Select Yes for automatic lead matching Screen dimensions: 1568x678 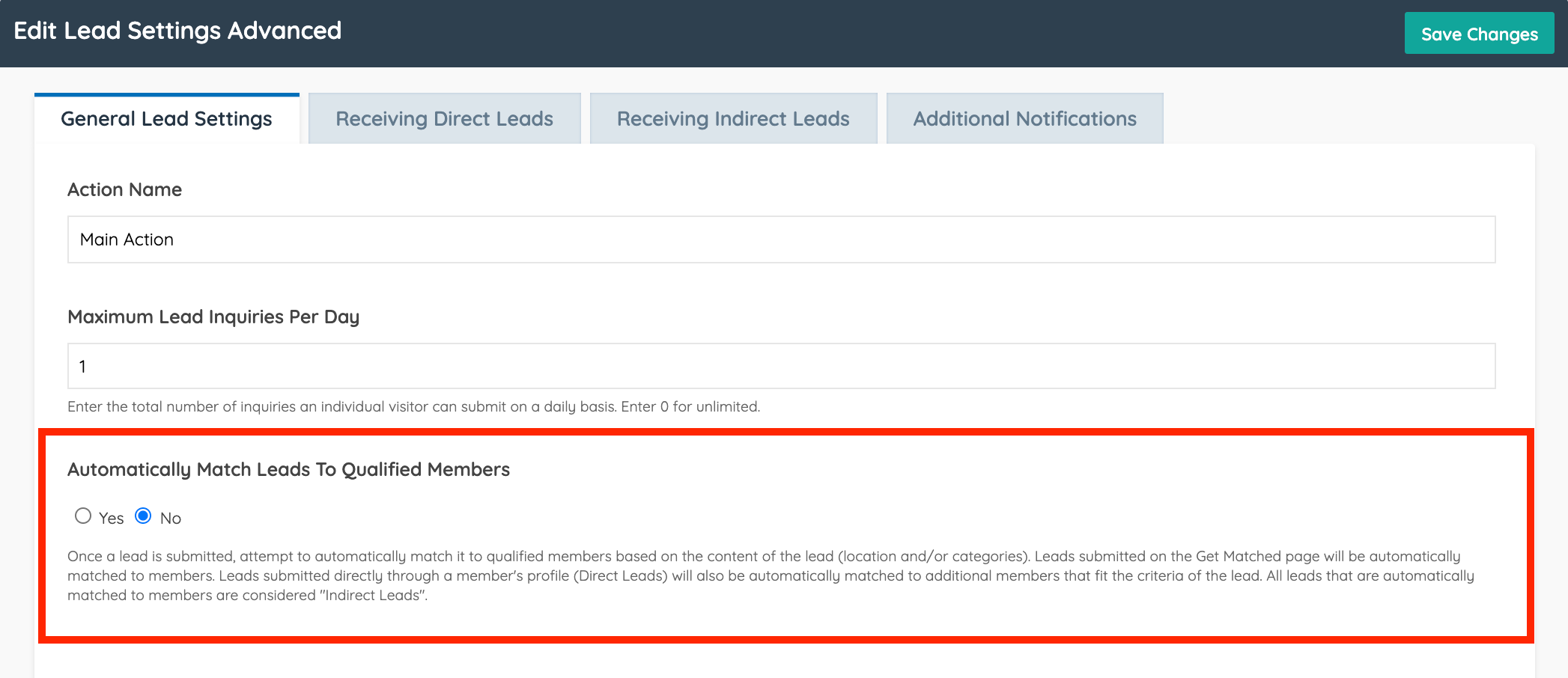83,516
